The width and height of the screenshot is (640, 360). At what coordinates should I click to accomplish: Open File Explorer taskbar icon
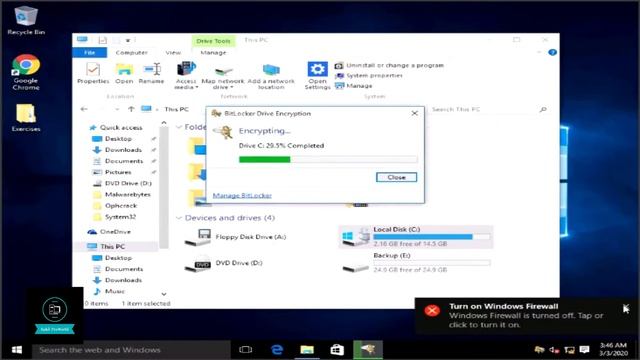[x=307, y=350]
